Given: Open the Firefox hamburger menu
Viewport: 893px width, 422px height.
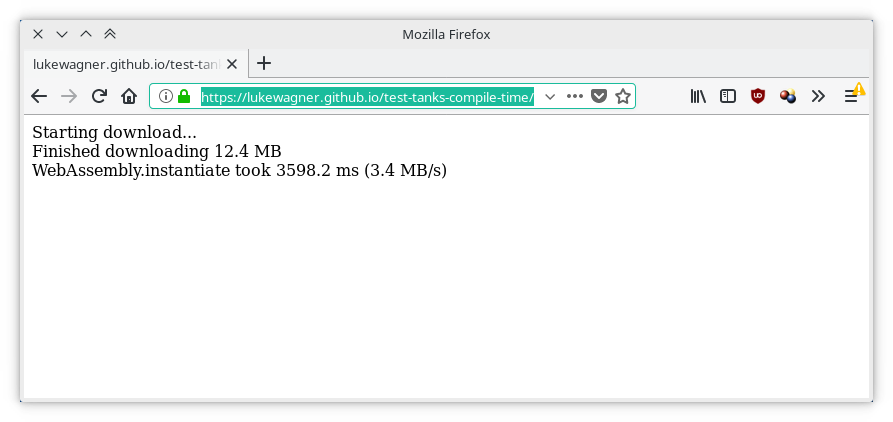Looking at the screenshot, I should [851, 97].
